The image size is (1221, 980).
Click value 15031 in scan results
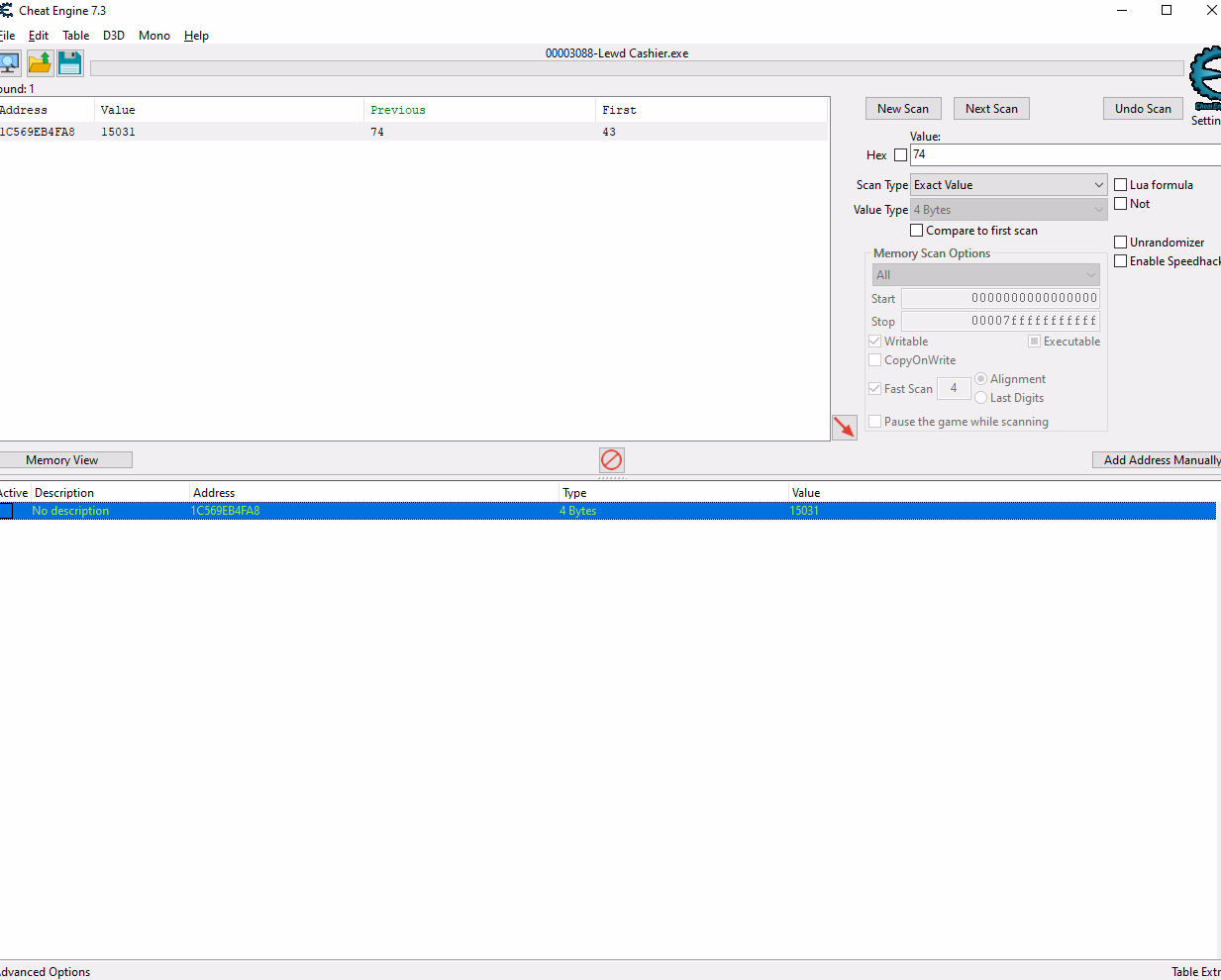point(118,132)
